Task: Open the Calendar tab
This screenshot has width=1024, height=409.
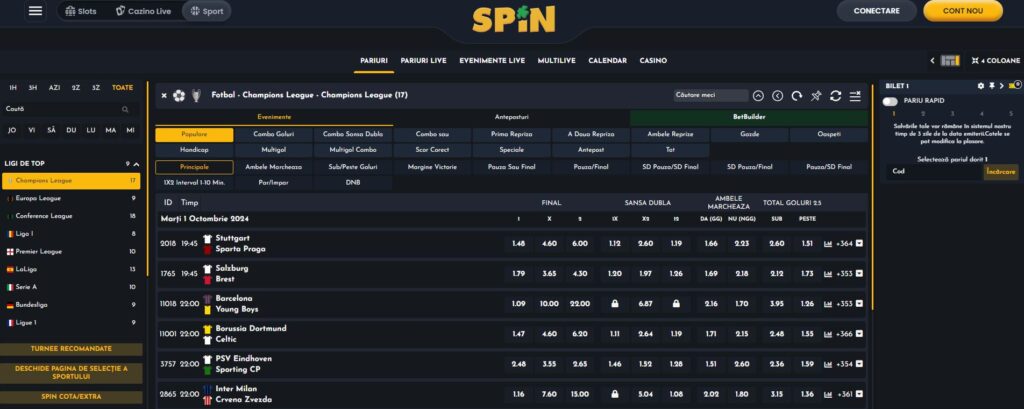Action: click(x=607, y=61)
